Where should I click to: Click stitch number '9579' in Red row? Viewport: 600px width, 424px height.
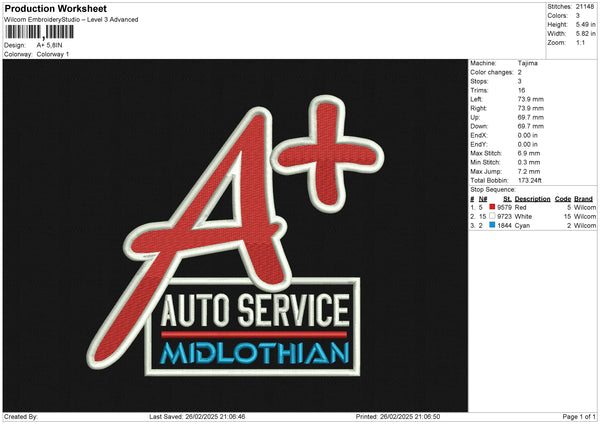click(504, 207)
